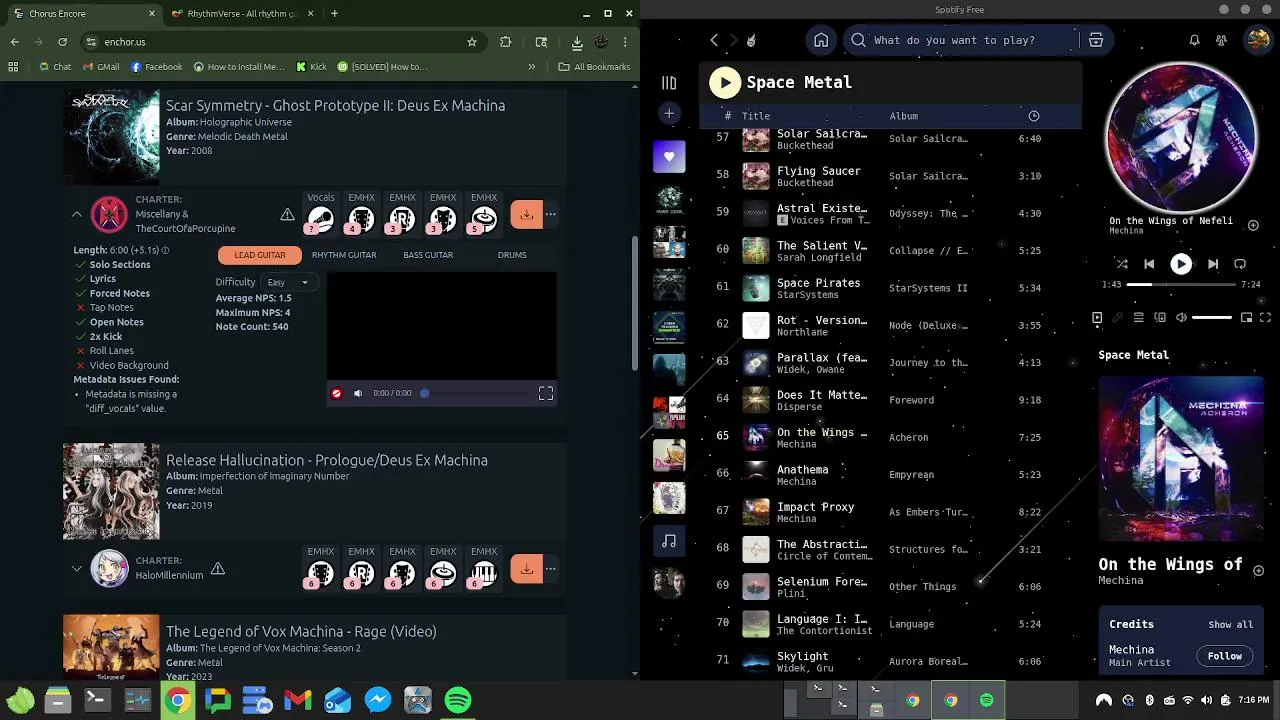Launch Messenger from taskbar

tap(378, 700)
